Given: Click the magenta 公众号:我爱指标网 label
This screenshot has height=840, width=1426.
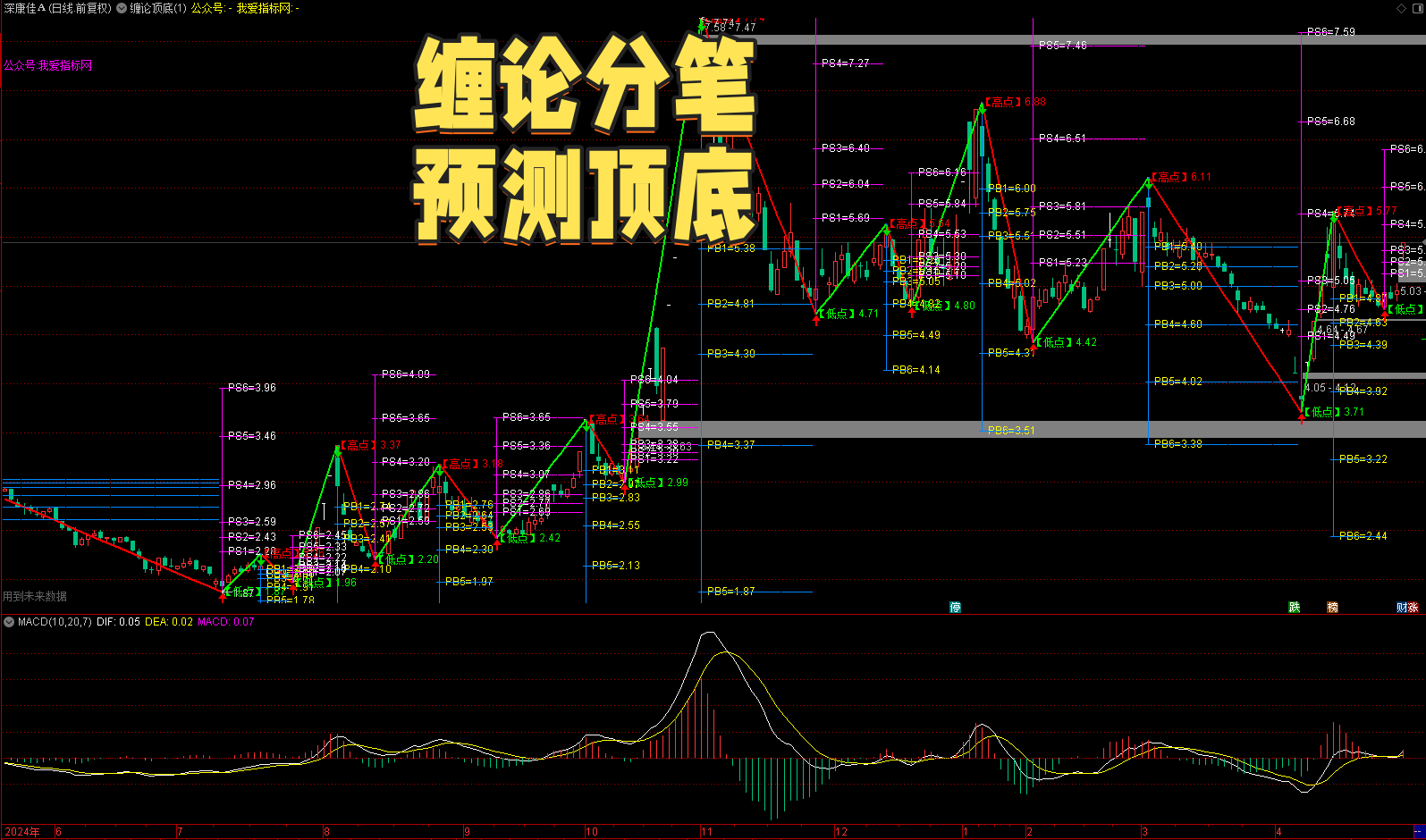Looking at the screenshot, I should pyautogui.click(x=47, y=65).
